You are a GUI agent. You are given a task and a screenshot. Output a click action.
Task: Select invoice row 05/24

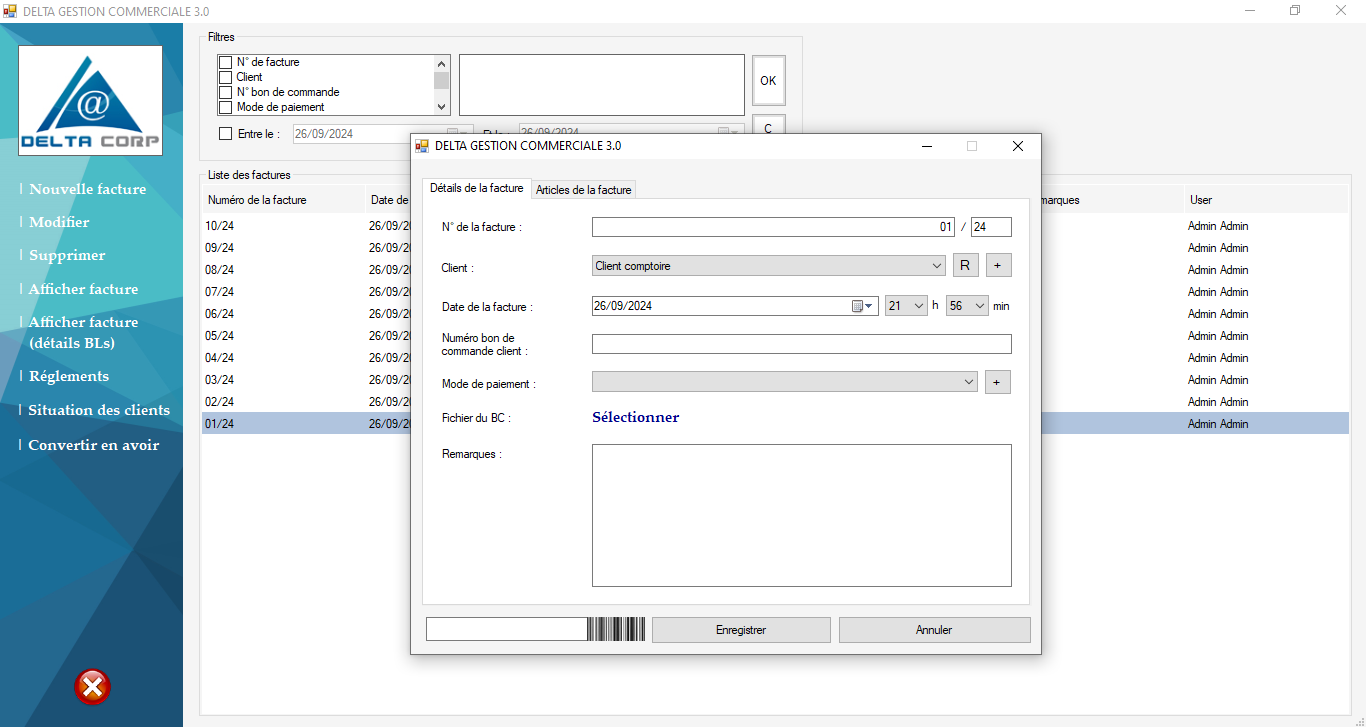(775, 336)
